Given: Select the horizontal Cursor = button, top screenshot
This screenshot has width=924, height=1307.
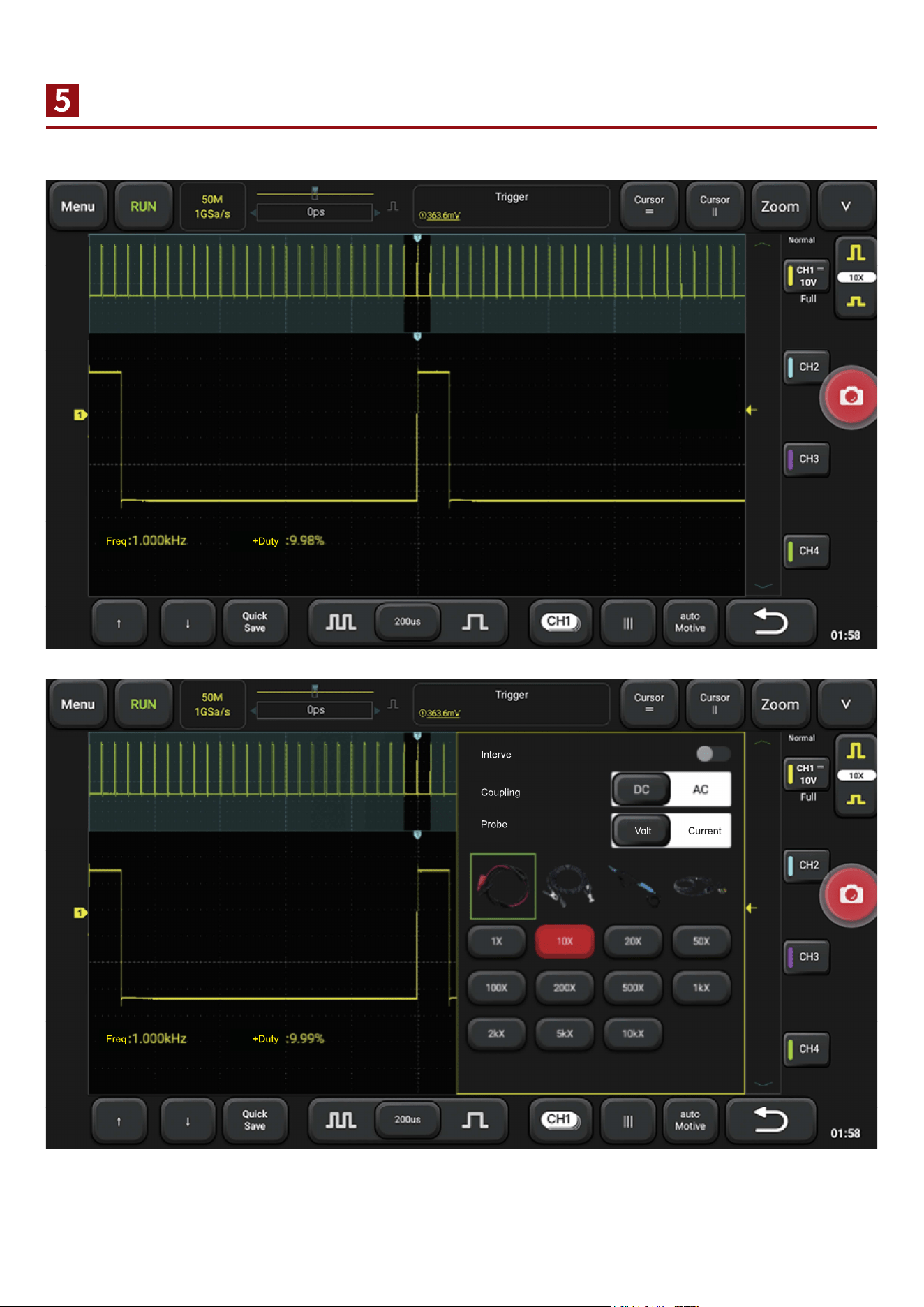Looking at the screenshot, I should click(649, 205).
